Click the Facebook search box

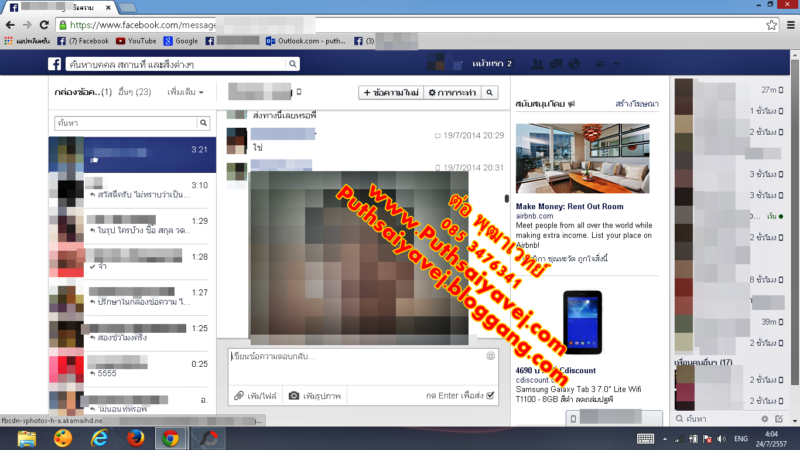(176, 64)
